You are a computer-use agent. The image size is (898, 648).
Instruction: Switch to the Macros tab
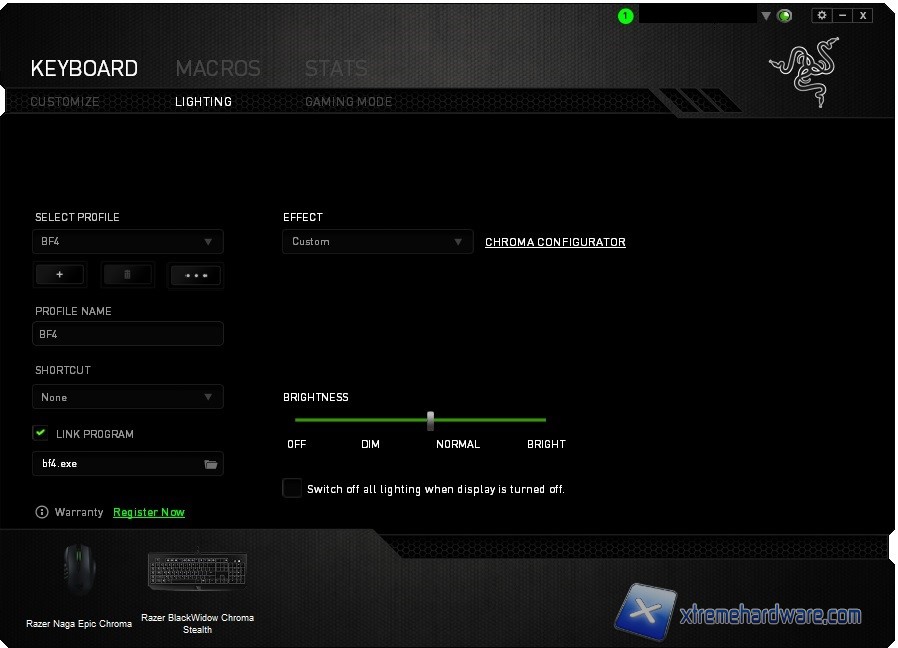pos(218,68)
